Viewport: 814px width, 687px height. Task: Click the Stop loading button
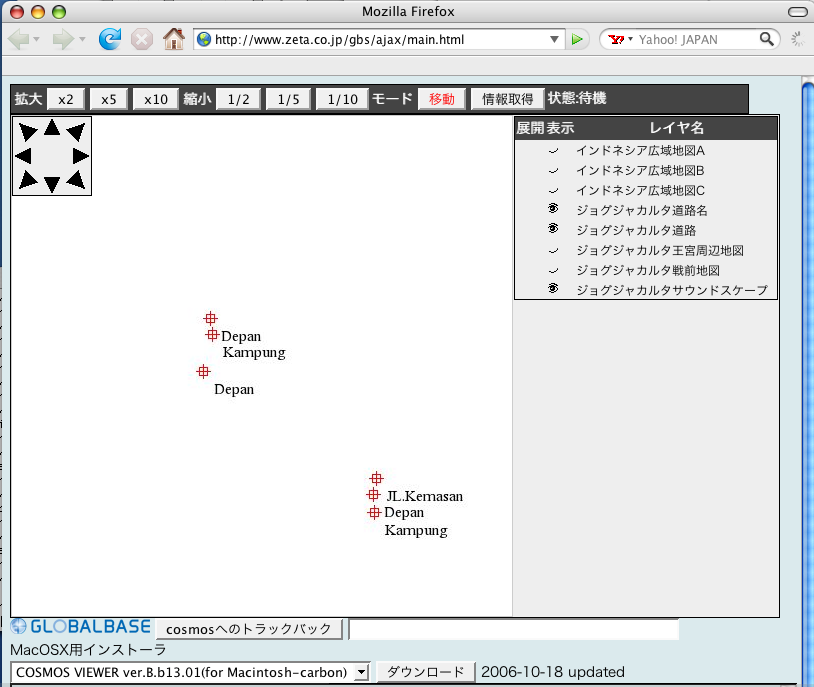tap(141, 39)
